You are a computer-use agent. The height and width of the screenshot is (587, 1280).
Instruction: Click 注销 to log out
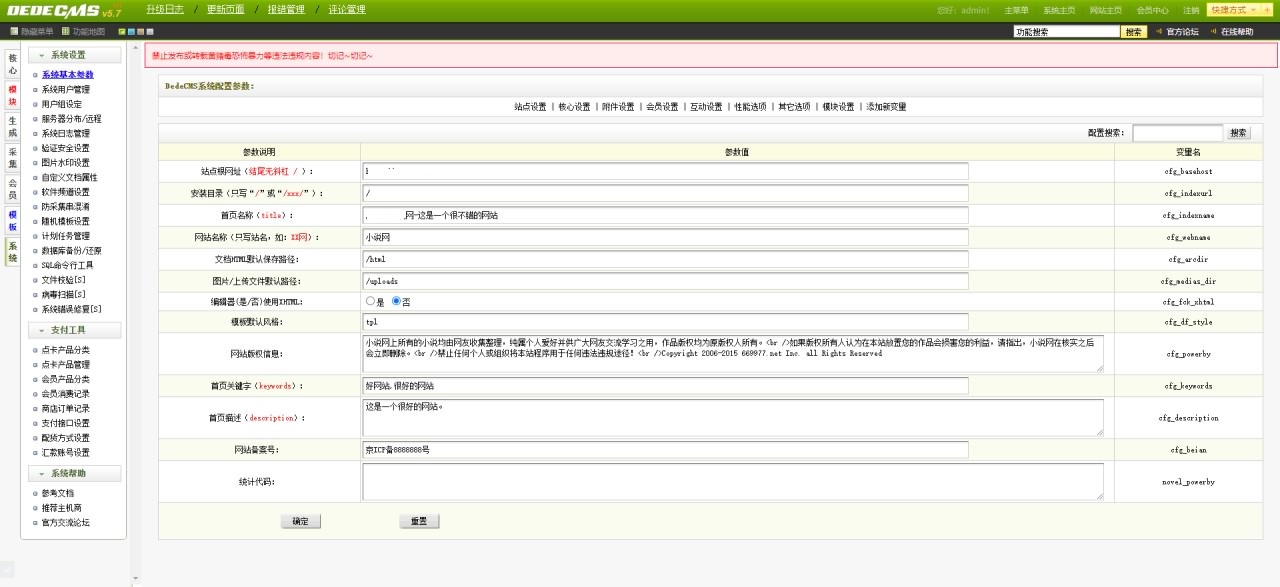point(1191,10)
